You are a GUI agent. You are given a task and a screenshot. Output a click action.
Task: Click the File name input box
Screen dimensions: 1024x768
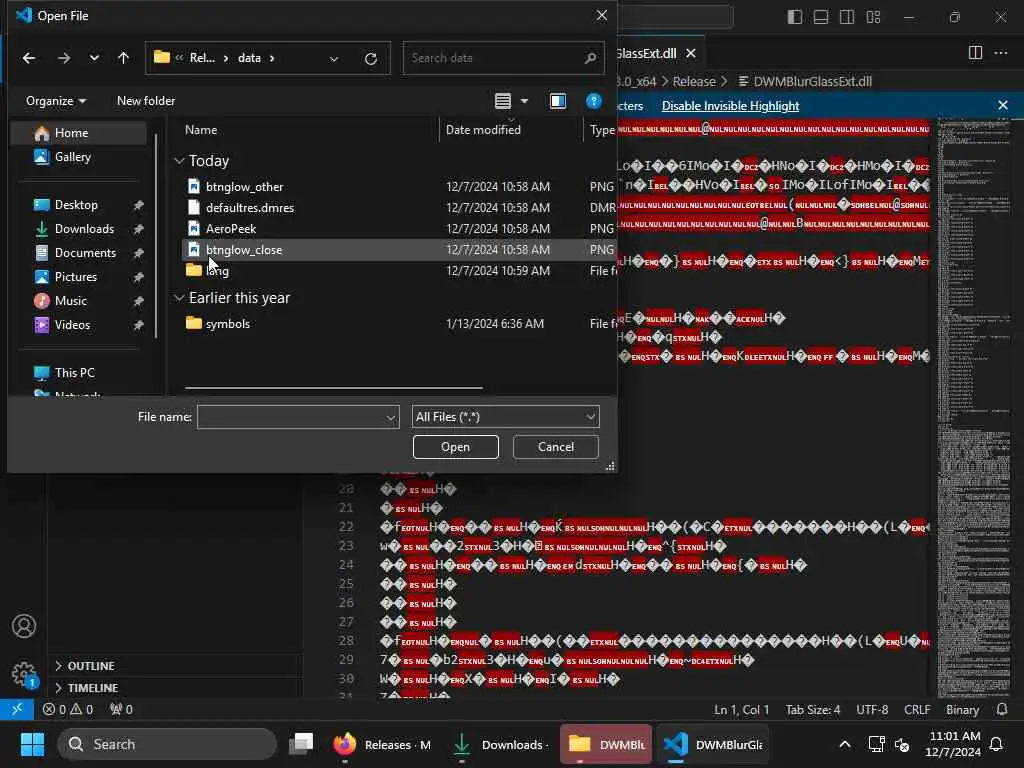coord(291,417)
